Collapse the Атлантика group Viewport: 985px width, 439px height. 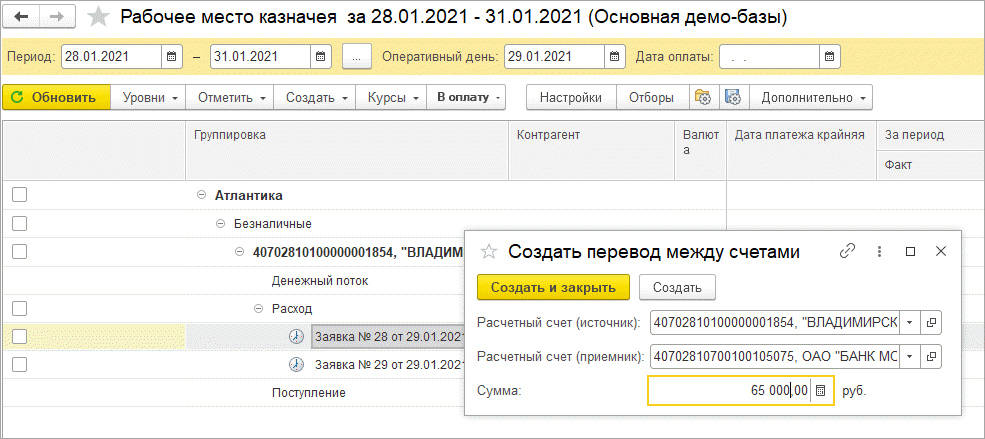coord(202,195)
